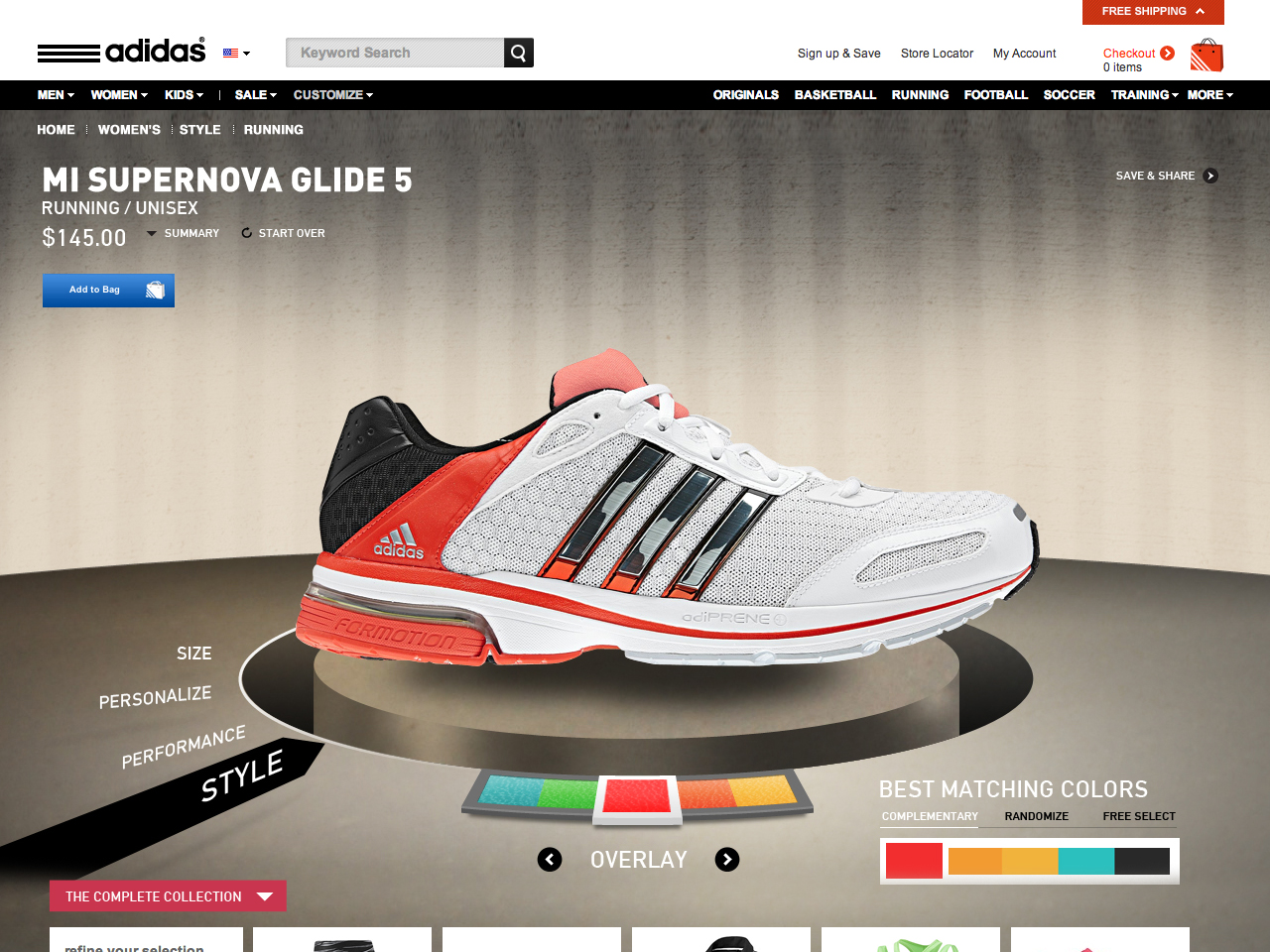
Task: Select the STYLE customization step
Action: [242, 776]
